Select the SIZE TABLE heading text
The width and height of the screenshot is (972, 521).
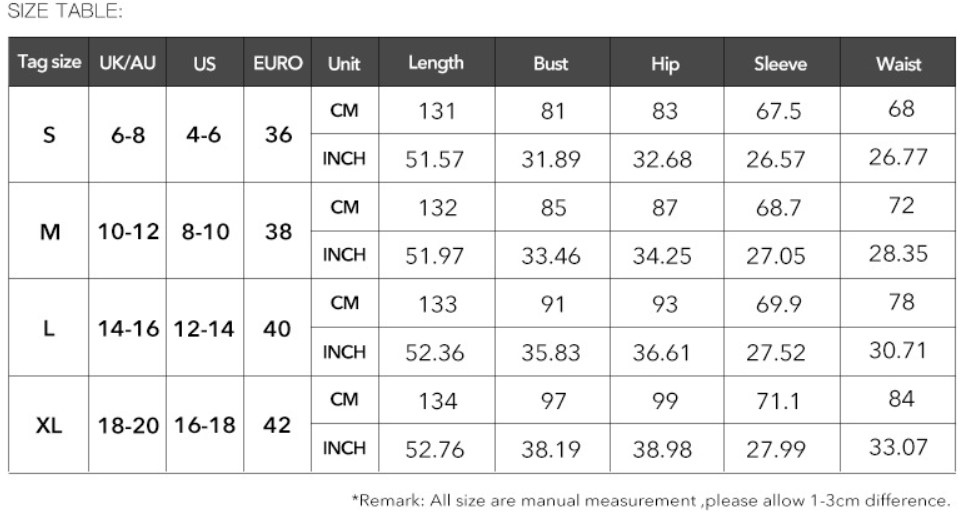(x=65, y=11)
